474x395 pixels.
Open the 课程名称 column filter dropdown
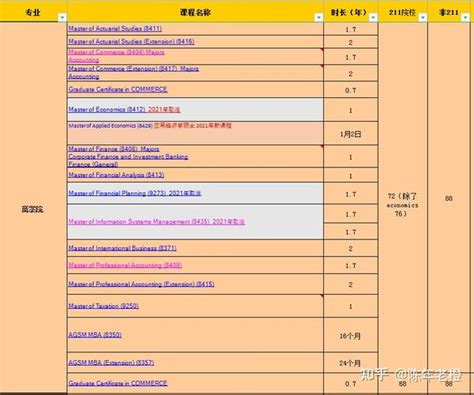(x=319, y=18)
